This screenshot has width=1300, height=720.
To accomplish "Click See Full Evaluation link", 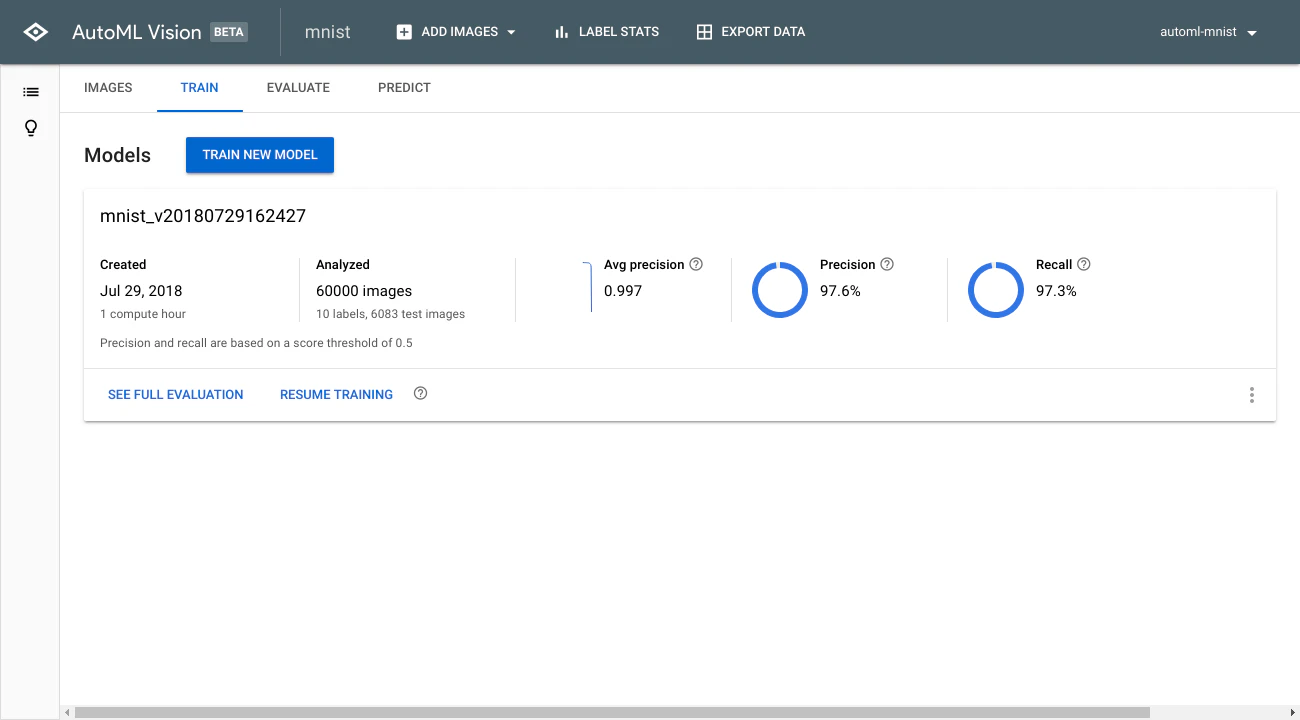I will pyautogui.click(x=176, y=395).
